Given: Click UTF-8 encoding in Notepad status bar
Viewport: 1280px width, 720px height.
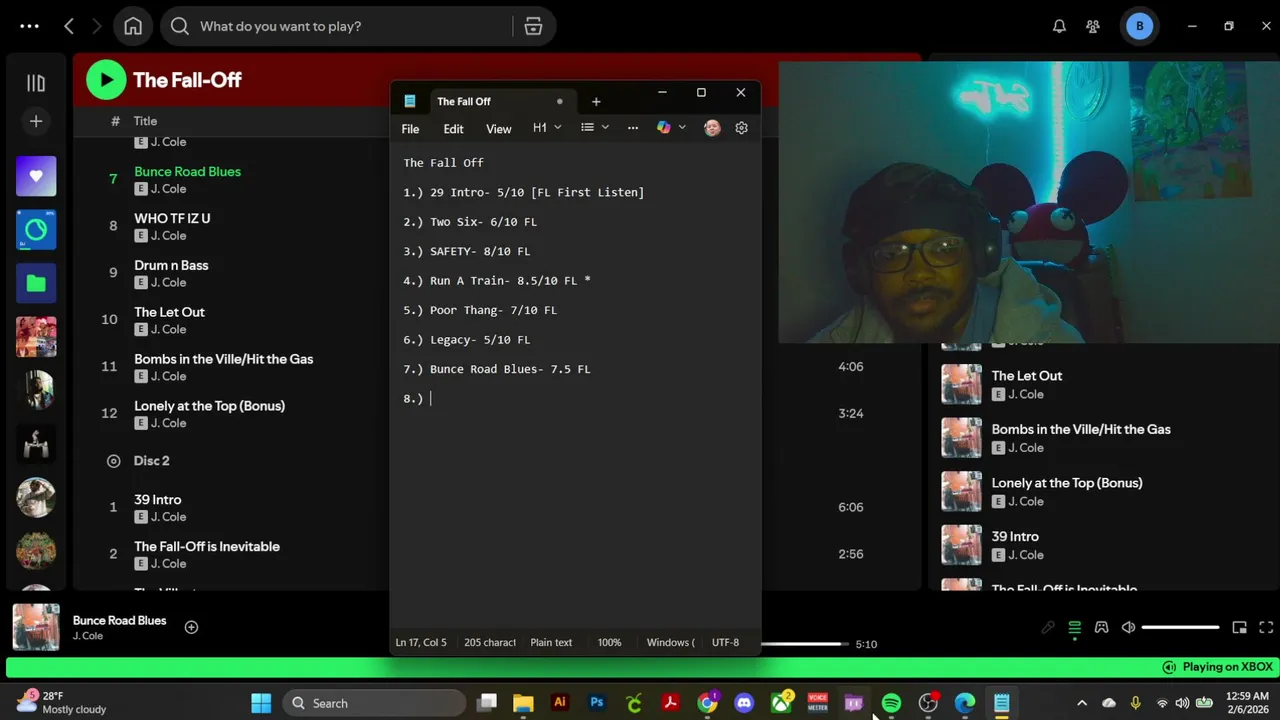Looking at the screenshot, I should tap(725, 642).
